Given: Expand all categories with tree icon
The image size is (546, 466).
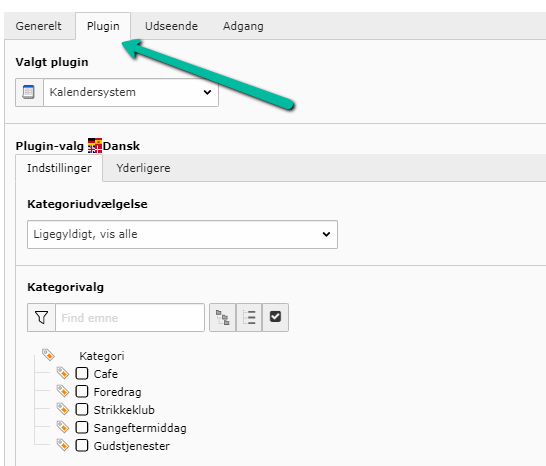Looking at the screenshot, I should (x=223, y=317).
